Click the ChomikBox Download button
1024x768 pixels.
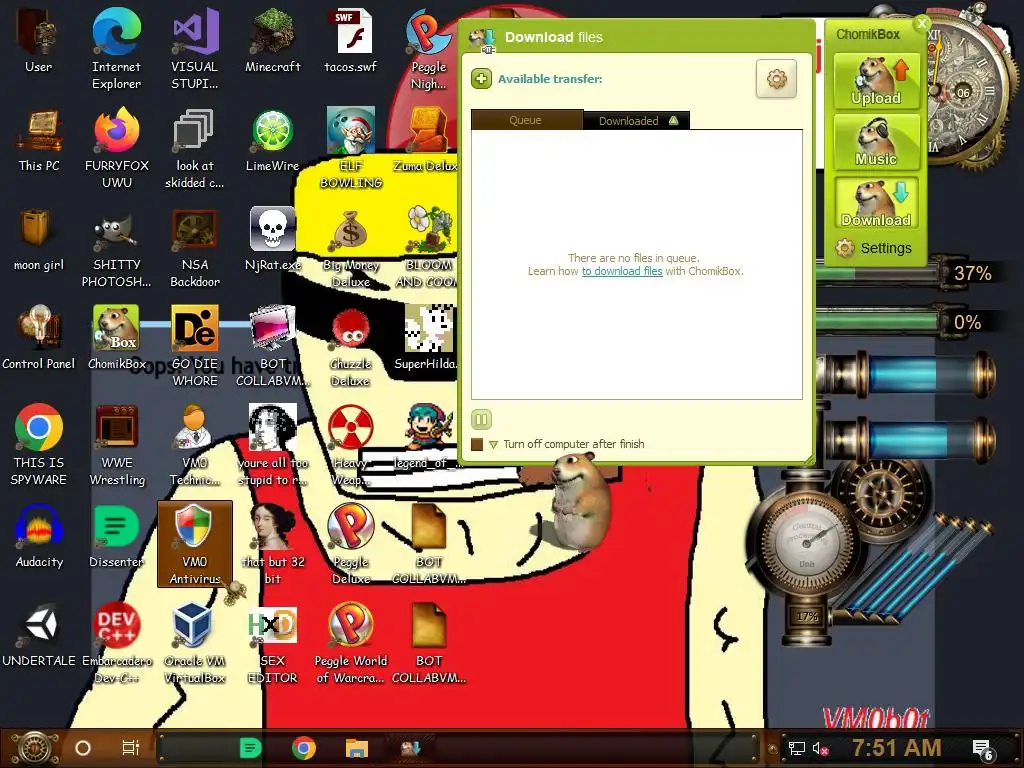coord(876,203)
